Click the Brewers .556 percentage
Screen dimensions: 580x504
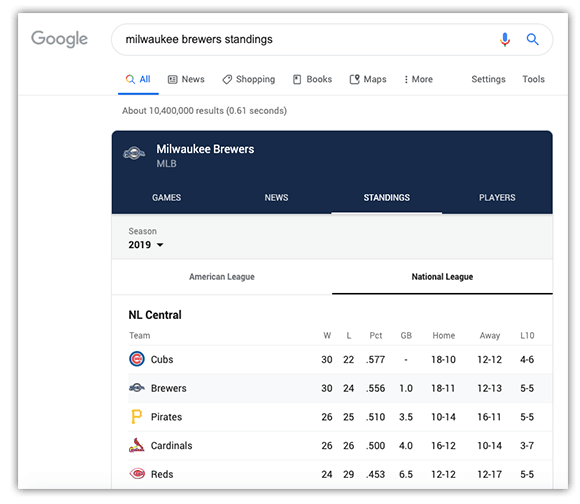tap(375, 388)
